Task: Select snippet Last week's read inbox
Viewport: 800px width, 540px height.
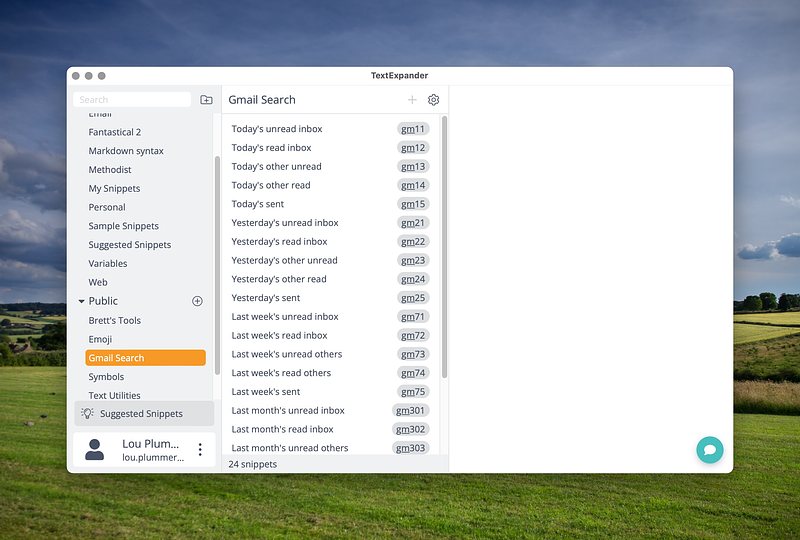Action: coord(331,335)
